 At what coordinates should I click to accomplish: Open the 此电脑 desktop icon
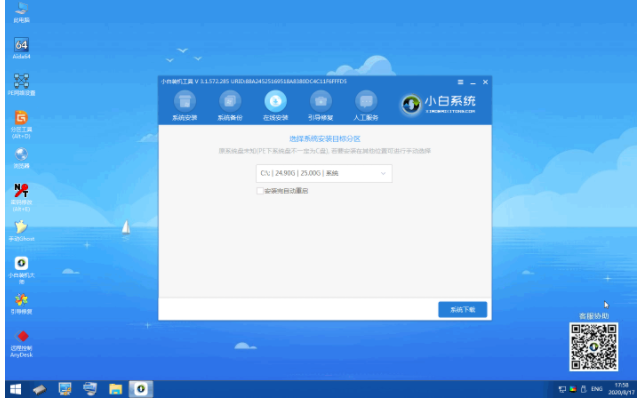[21, 12]
